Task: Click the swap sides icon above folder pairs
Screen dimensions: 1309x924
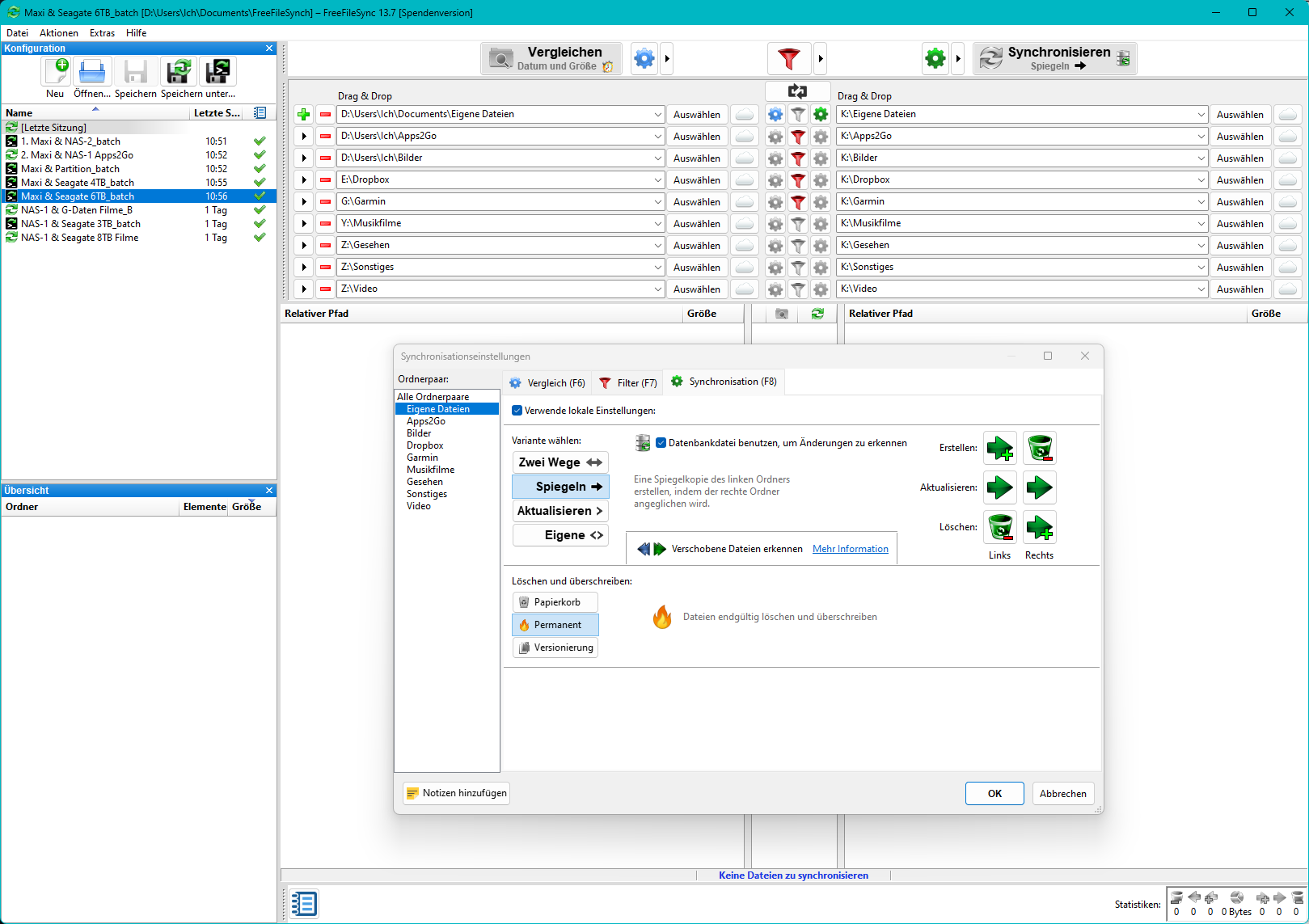Action: 797,91
